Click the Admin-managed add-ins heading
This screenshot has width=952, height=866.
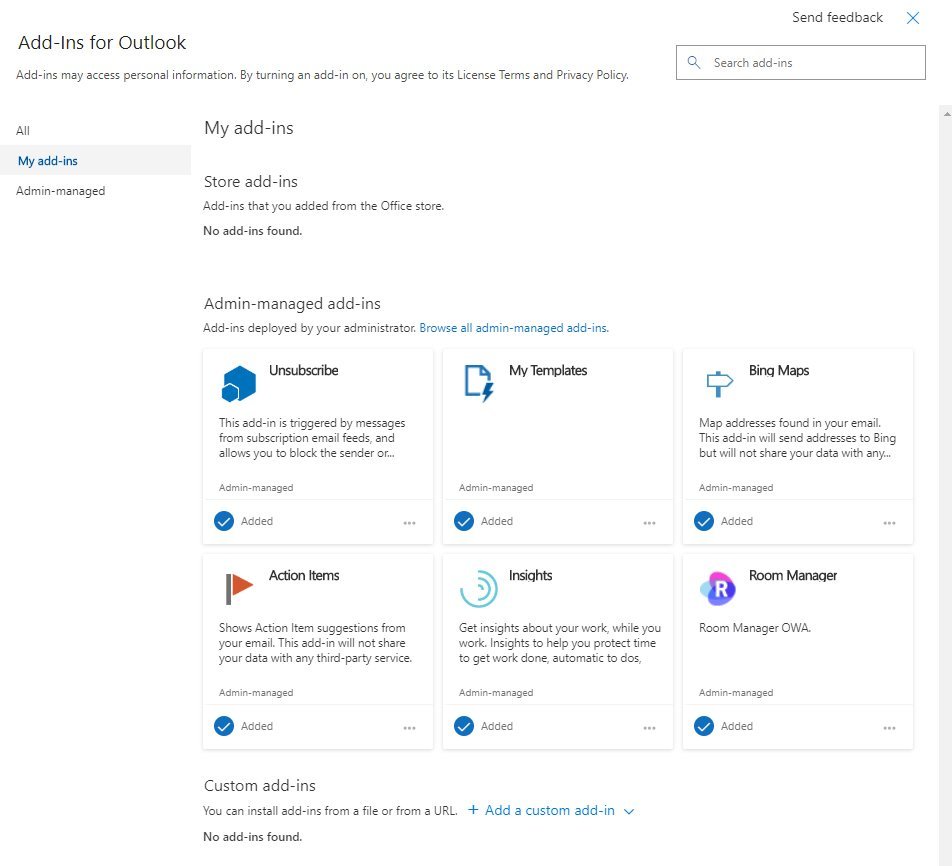click(x=292, y=303)
